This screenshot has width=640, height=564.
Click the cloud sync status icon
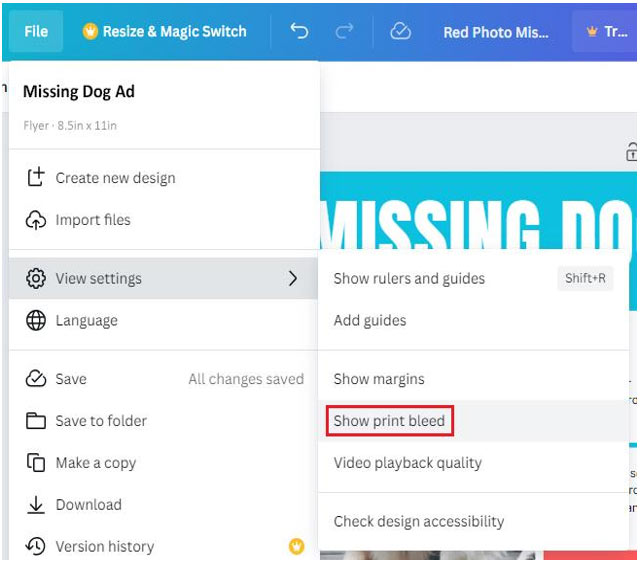[400, 32]
